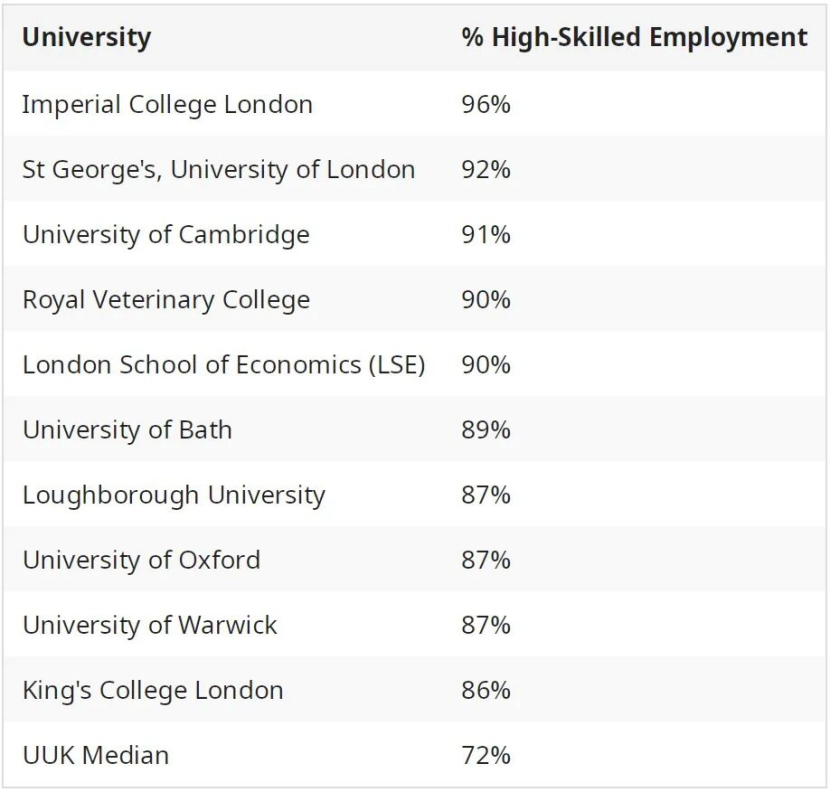This screenshot has height=793, width=831.
Task: Select the Imperial College London cell
Action: point(167,104)
